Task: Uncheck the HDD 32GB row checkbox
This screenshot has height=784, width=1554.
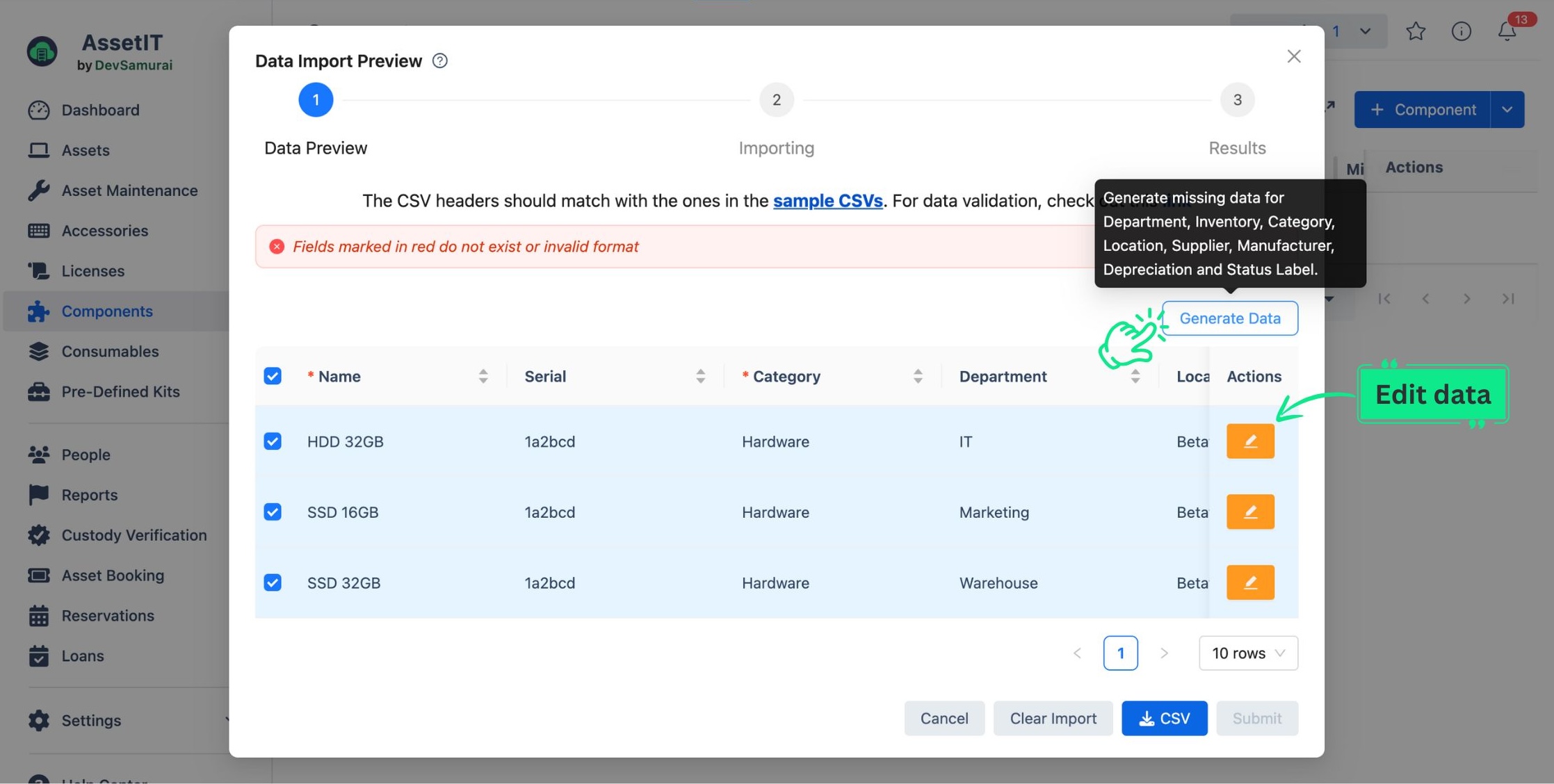Action: point(273,441)
